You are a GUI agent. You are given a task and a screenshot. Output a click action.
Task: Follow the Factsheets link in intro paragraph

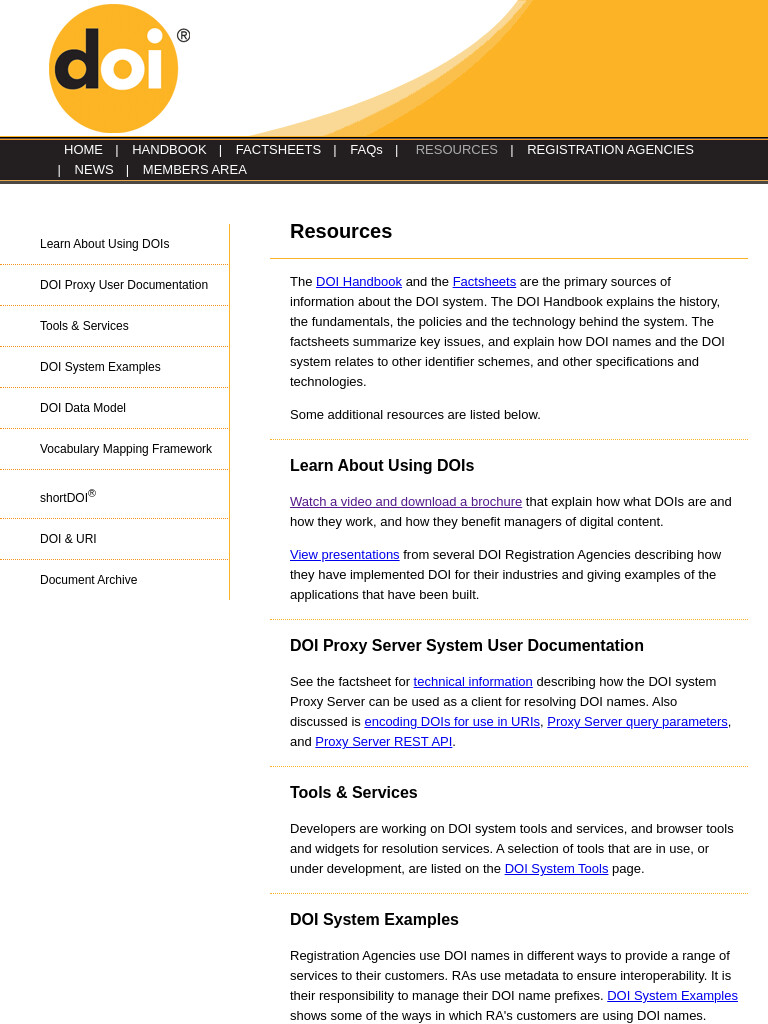[x=484, y=281]
